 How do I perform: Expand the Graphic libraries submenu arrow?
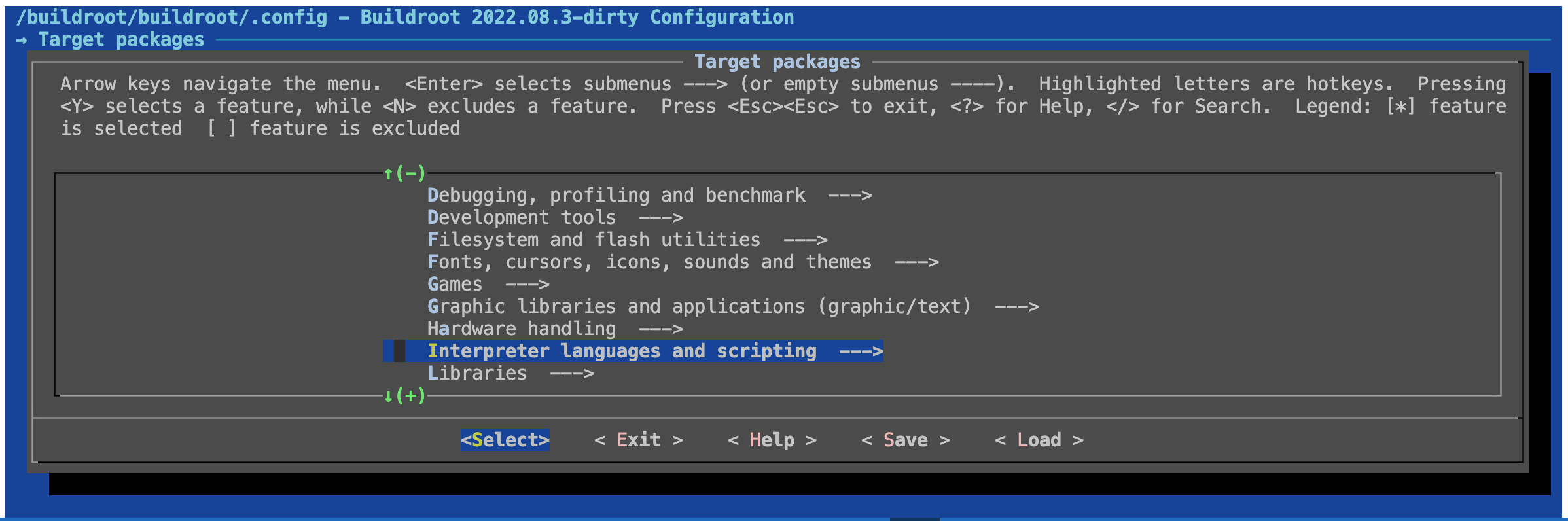coord(1016,307)
